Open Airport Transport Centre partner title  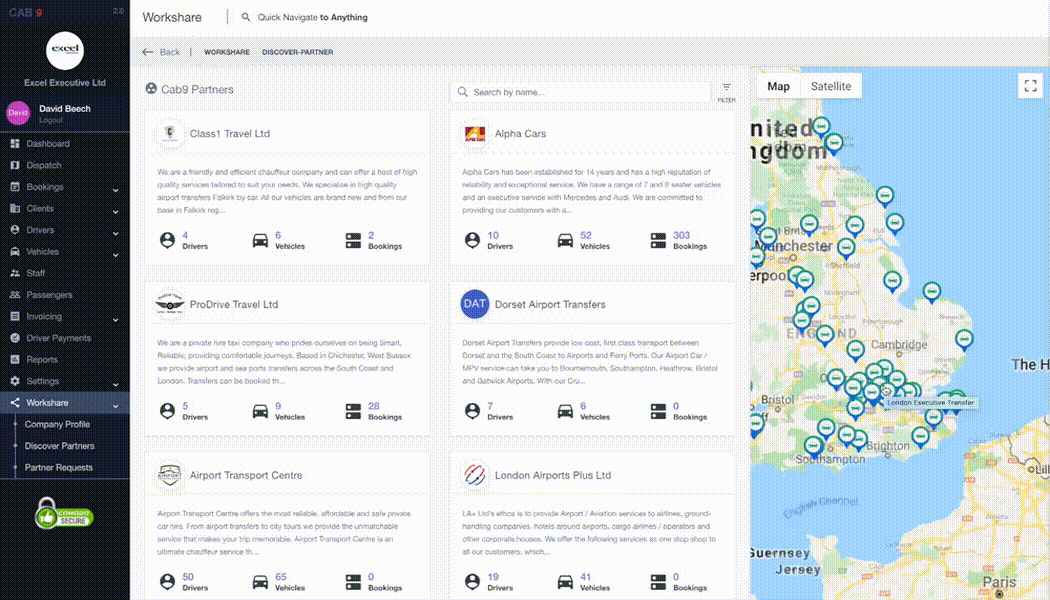[x=246, y=475]
